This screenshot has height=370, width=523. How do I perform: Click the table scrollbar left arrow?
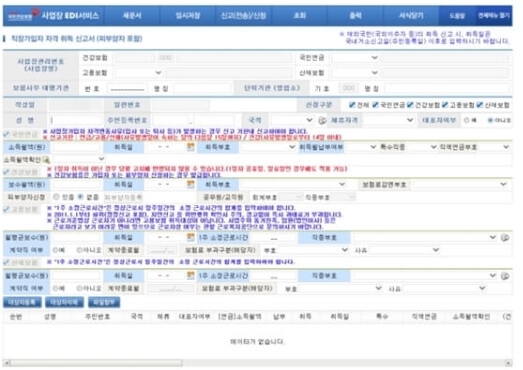click(x=7, y=363)
